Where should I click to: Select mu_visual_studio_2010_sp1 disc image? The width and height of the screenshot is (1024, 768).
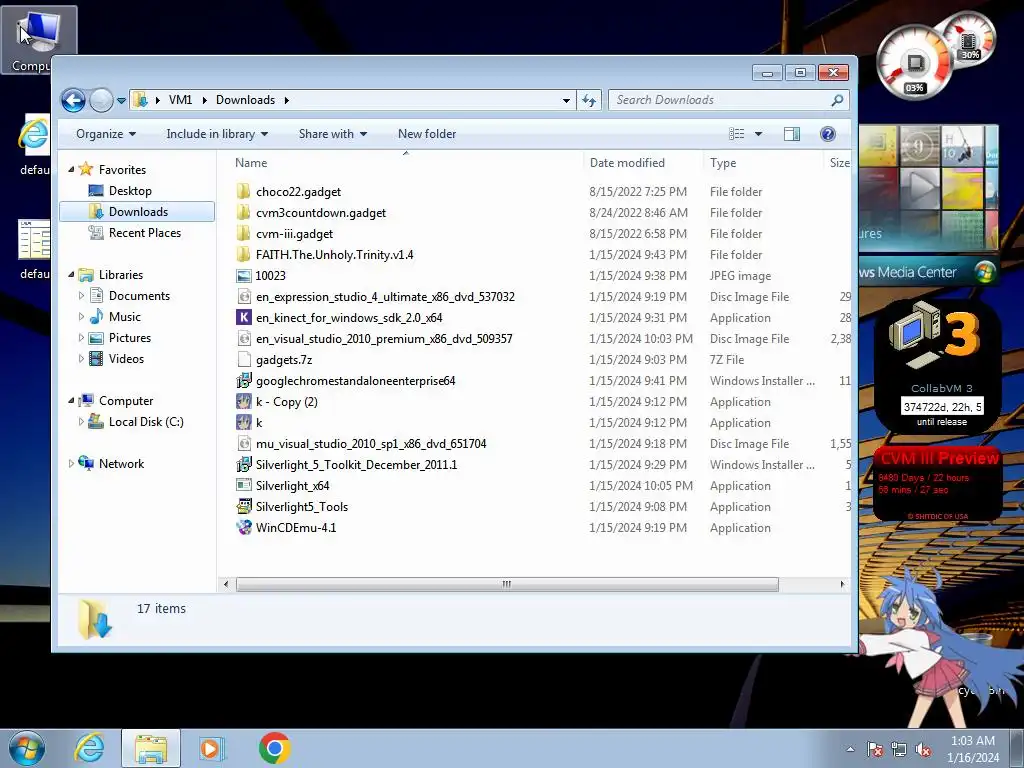(371, 443)
